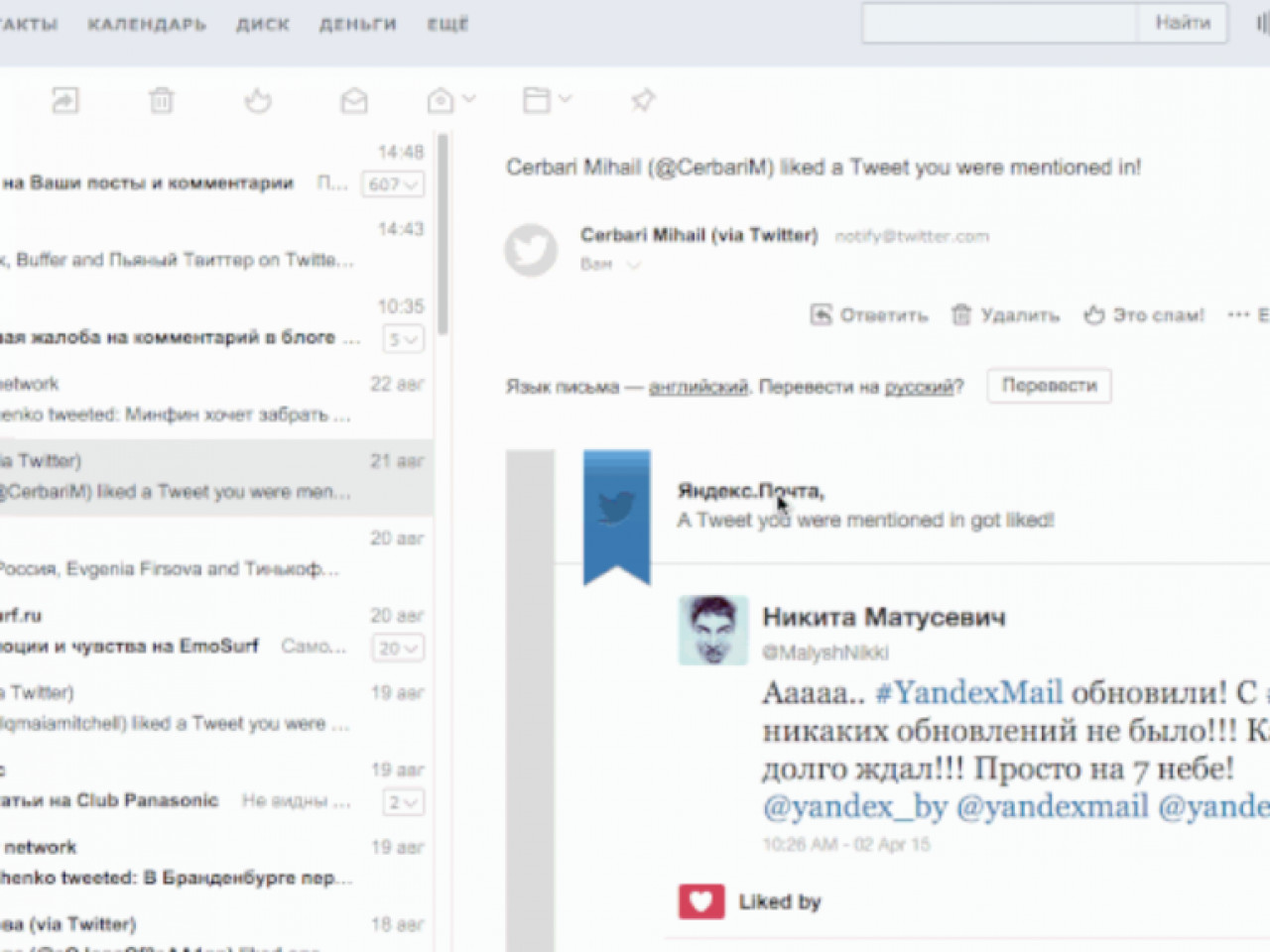
Task: Open the ДЕНЬГИ menu item
Action: tap(357, 24)
